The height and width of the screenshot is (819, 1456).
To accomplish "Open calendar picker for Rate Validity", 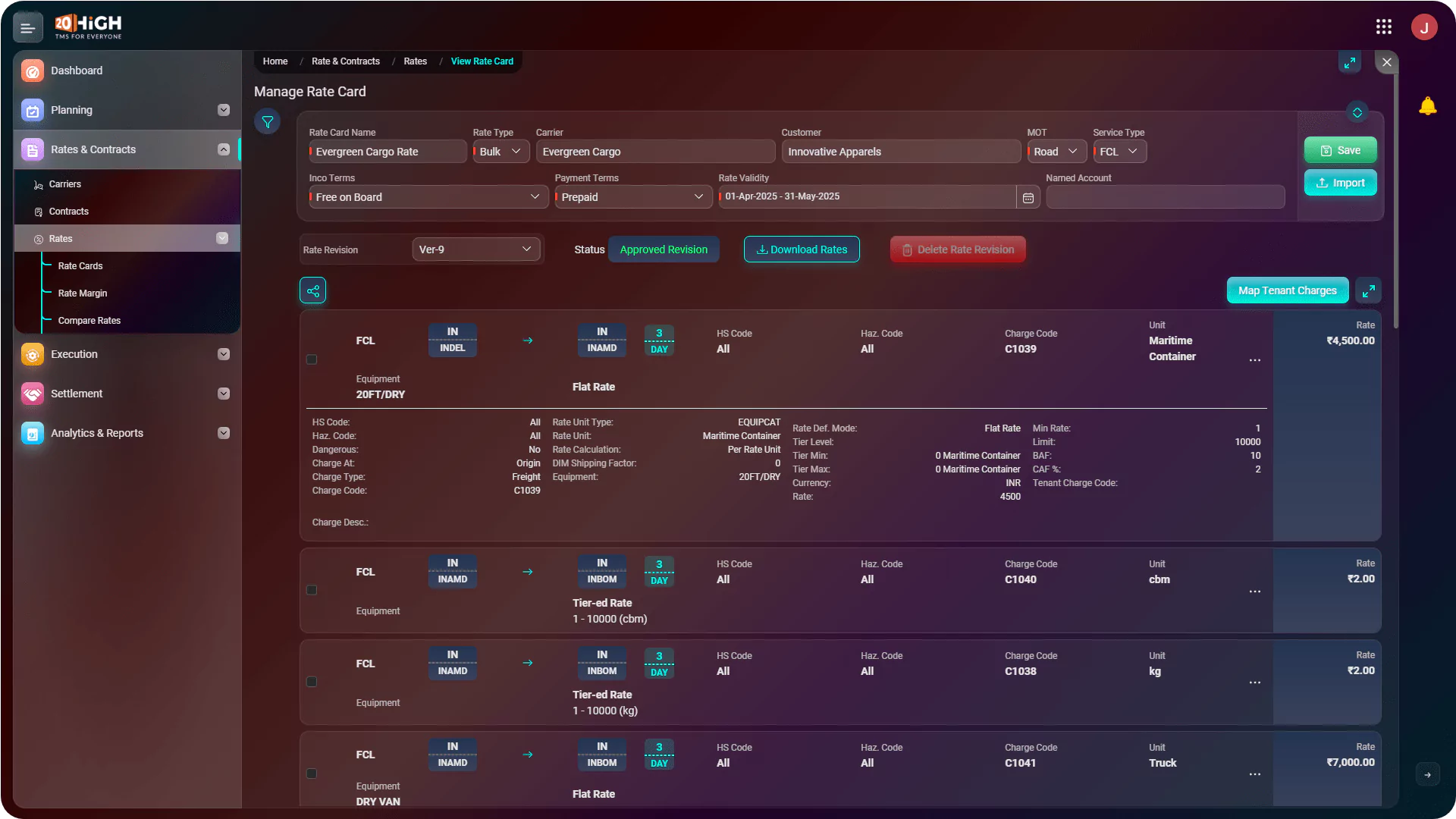I will tap(1028, 197).
